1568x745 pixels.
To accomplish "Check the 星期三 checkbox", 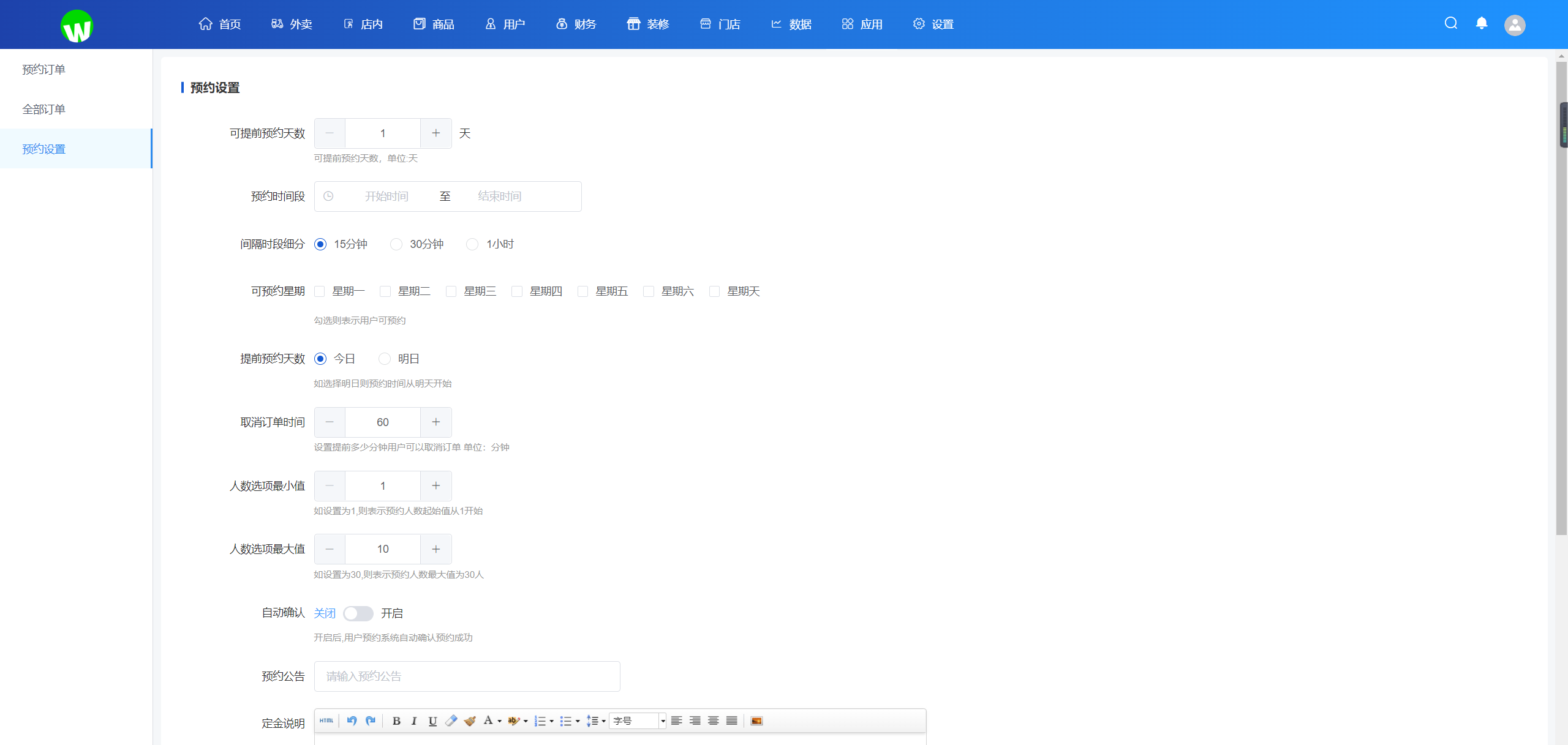I will pyautogui.click(x=451, y=291).
